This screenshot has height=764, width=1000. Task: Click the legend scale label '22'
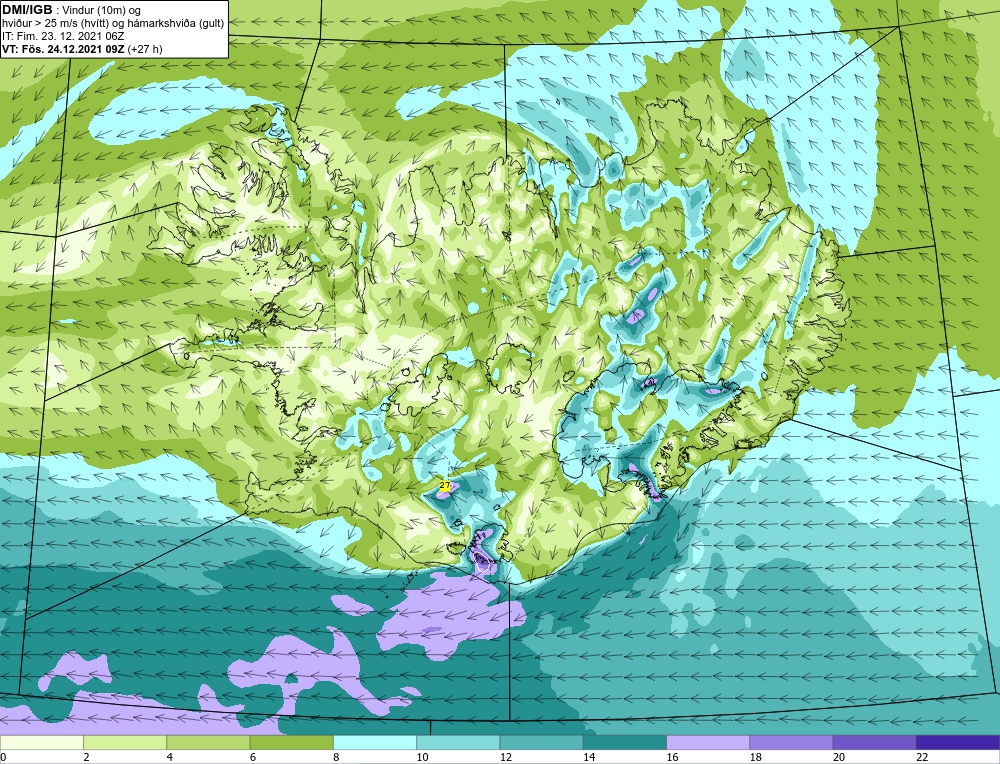click(922, 757)
